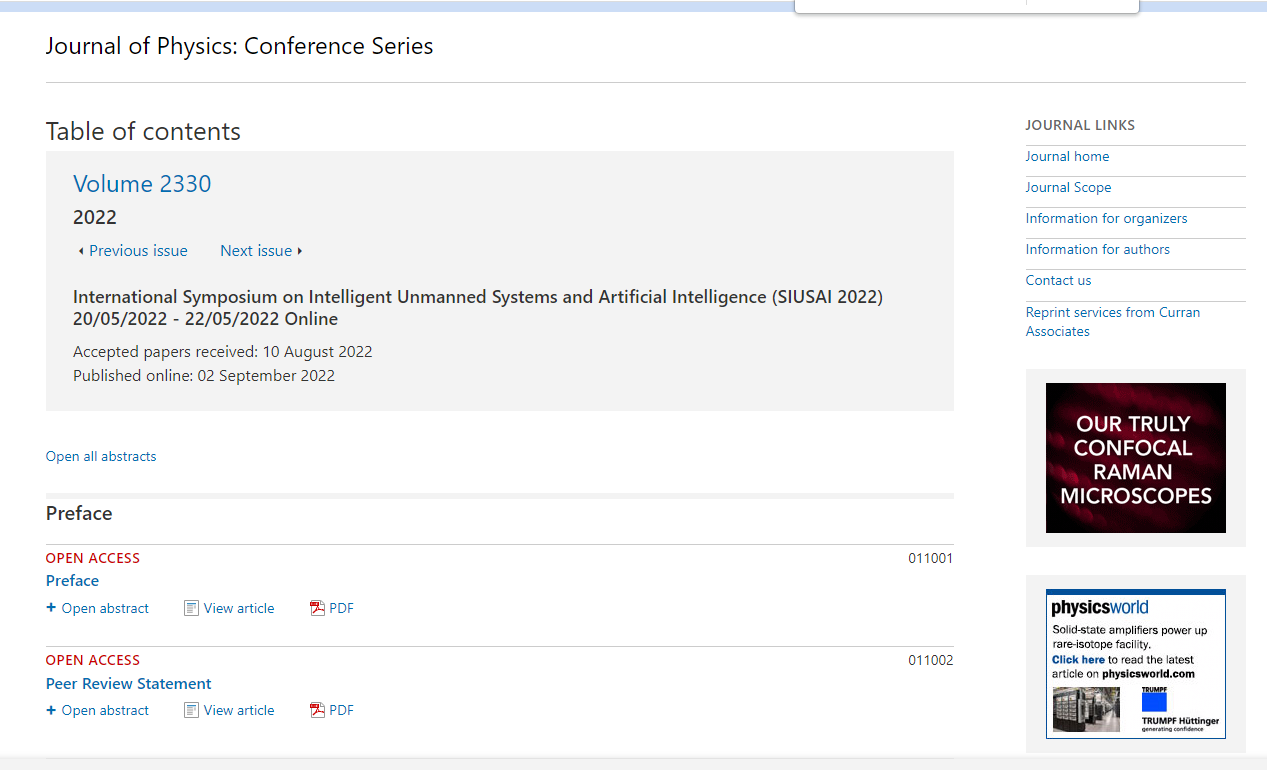This screenshot has width=1267, height=770.
Task: Go to the Next issue link
Action: (x=256, y=251)
